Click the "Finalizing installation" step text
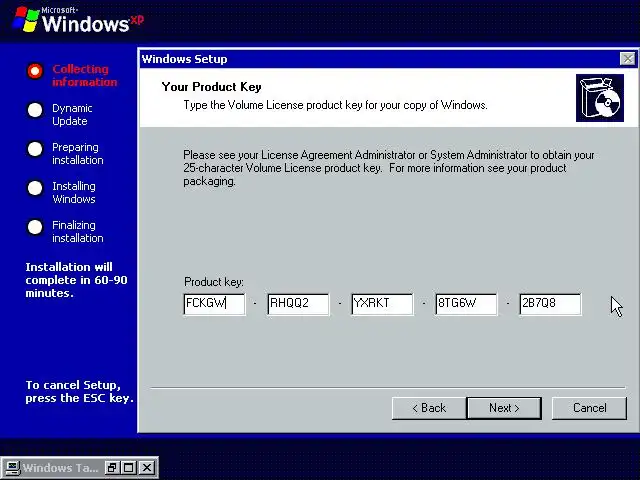 [x=78, y=232]
